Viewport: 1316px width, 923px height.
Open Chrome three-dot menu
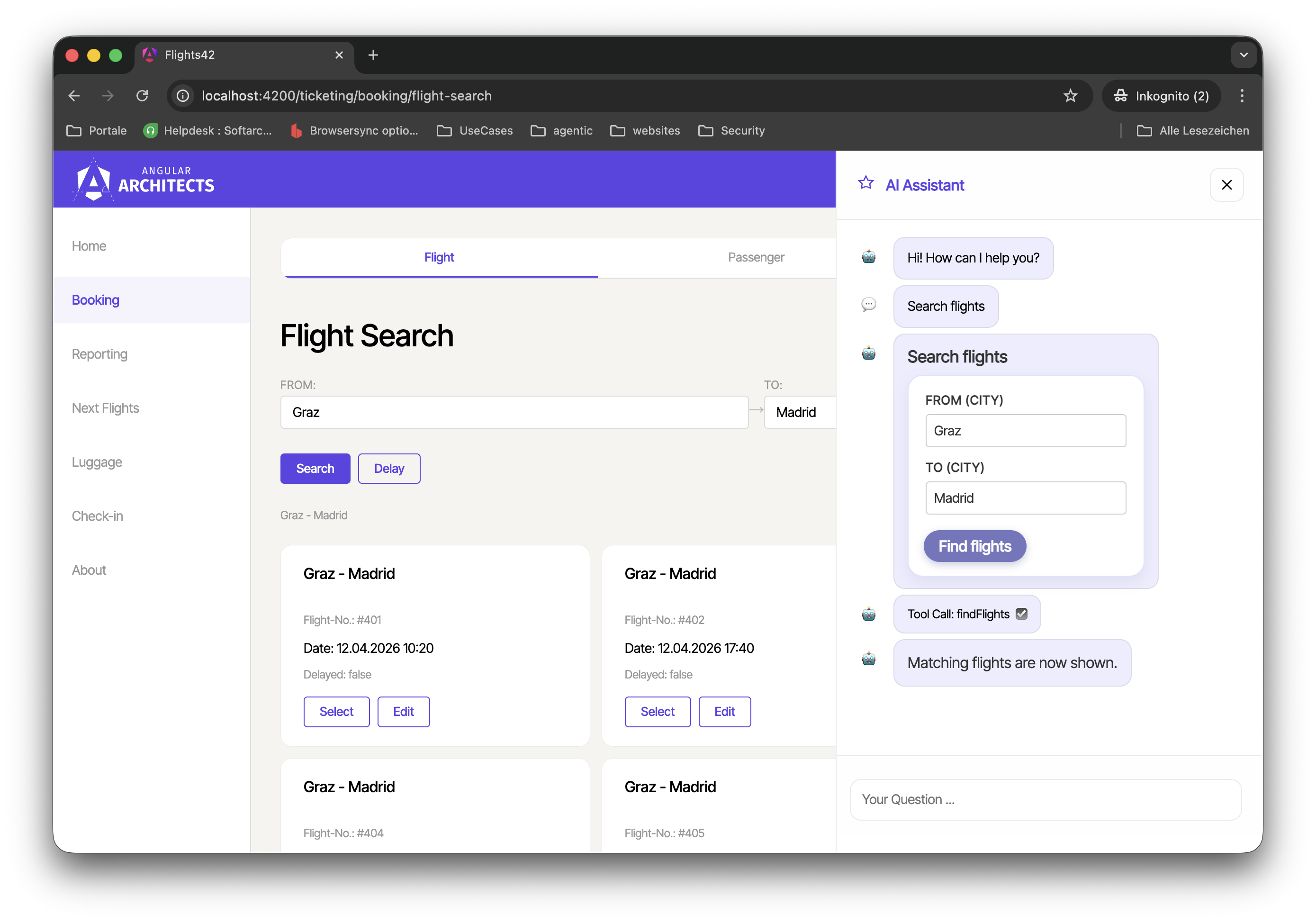(1242, 96)
